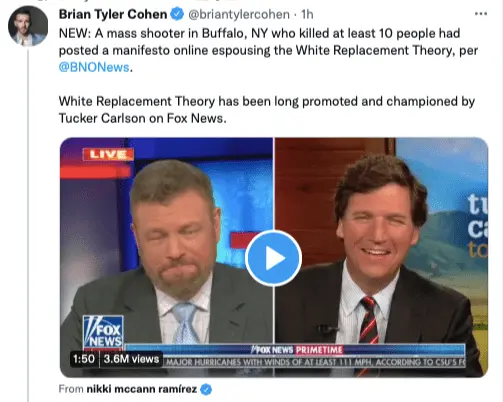Click the red LIVE badge on the video

[x=108, y=154]
